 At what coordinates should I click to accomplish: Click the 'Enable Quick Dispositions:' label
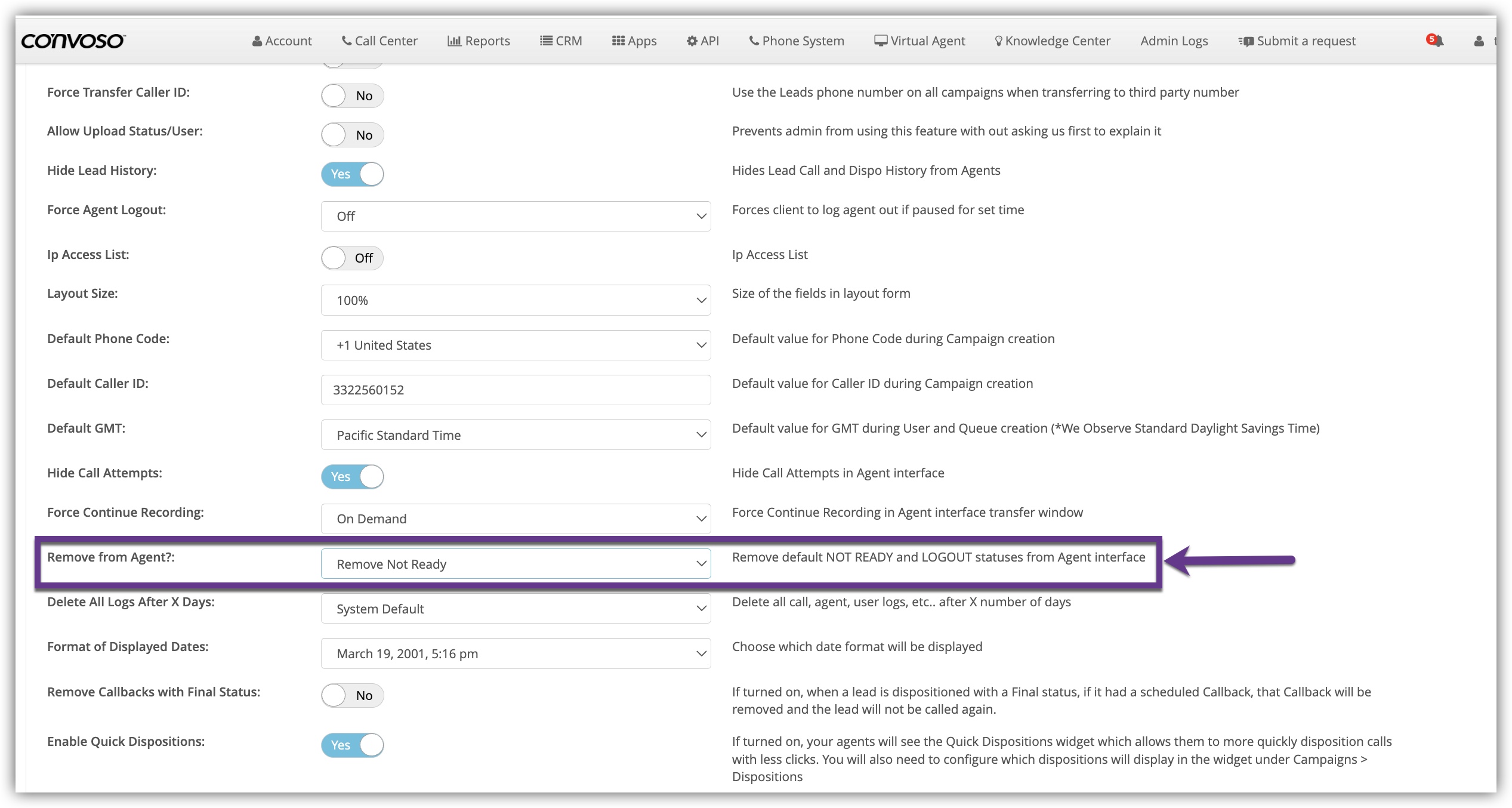(x=126, y=741)
